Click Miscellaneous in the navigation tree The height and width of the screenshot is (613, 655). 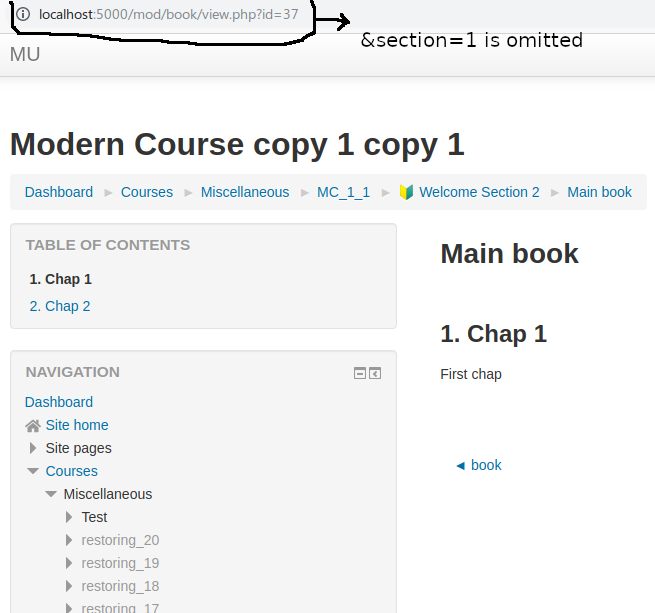pos(108,494)
